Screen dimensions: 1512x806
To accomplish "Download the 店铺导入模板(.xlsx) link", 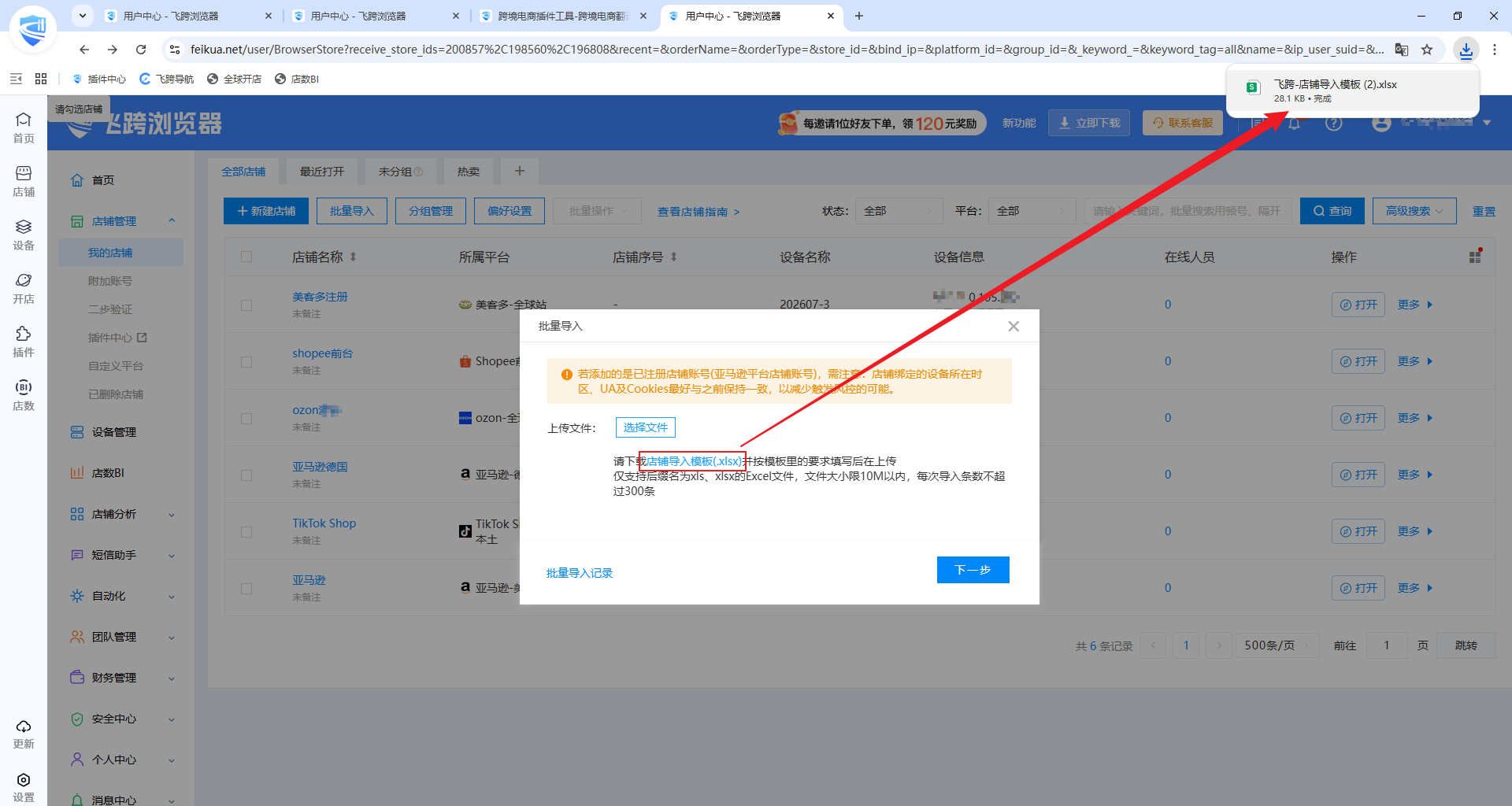I will tap(694, 461).
